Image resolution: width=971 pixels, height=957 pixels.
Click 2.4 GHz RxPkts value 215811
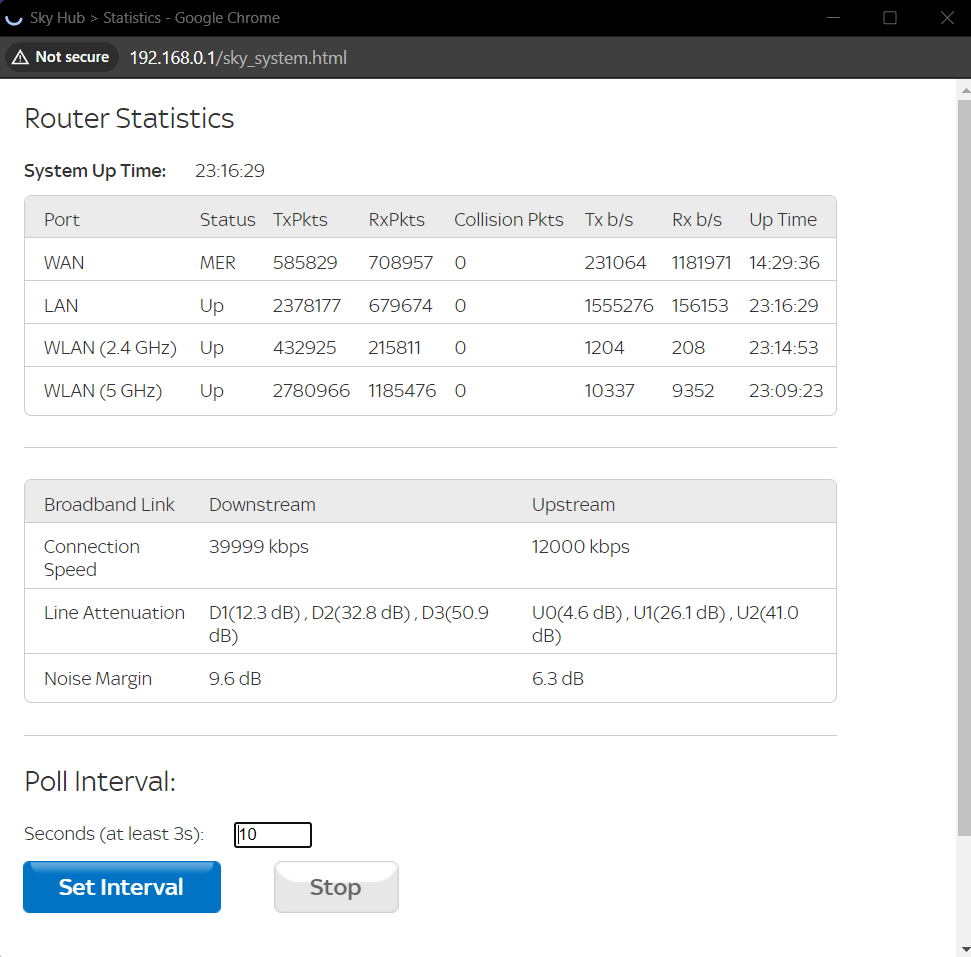click(x=394, y=348)
